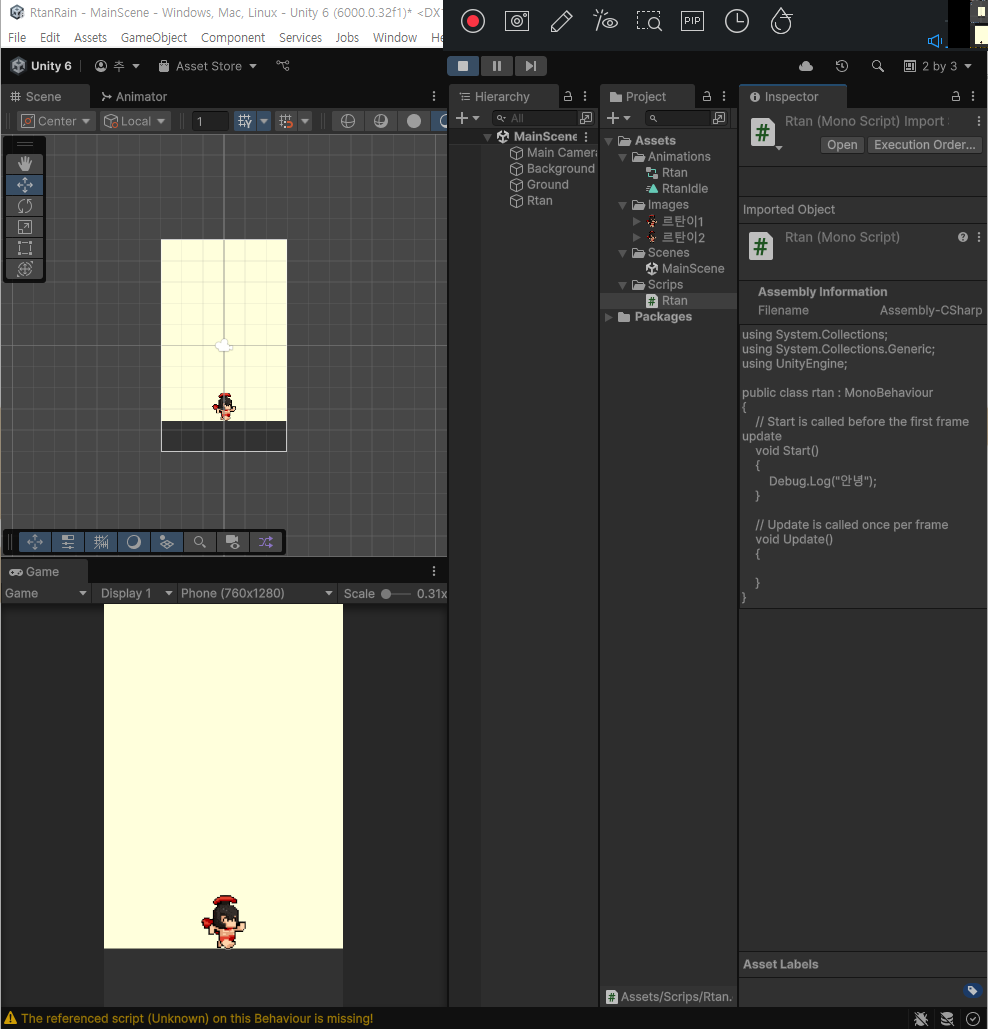Toggle Scene grid visibility button
988x1029 pixels.
(x=245, y=121)
